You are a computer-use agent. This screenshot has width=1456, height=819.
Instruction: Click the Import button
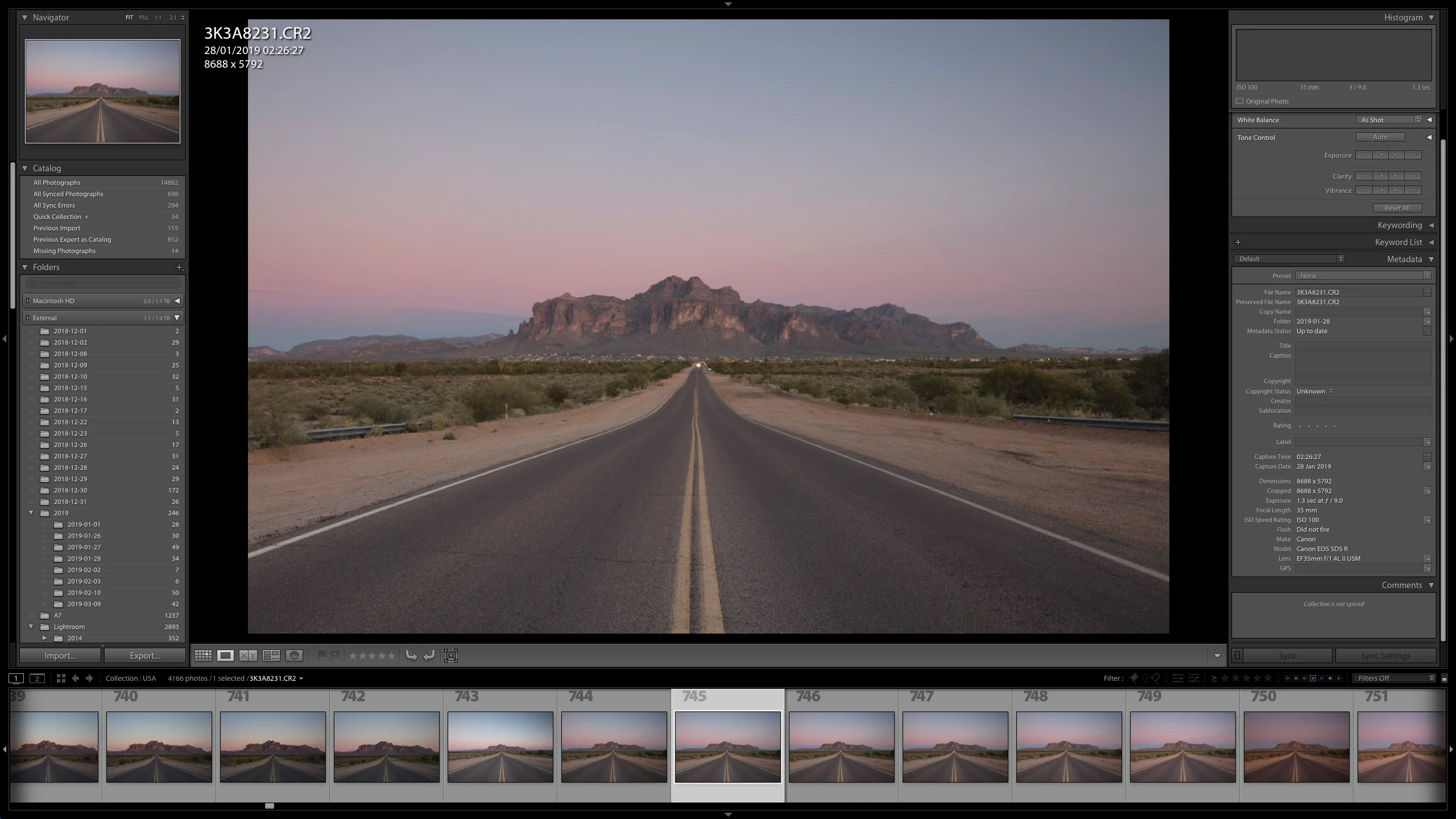pyautogui.click(x=60, y=655)
